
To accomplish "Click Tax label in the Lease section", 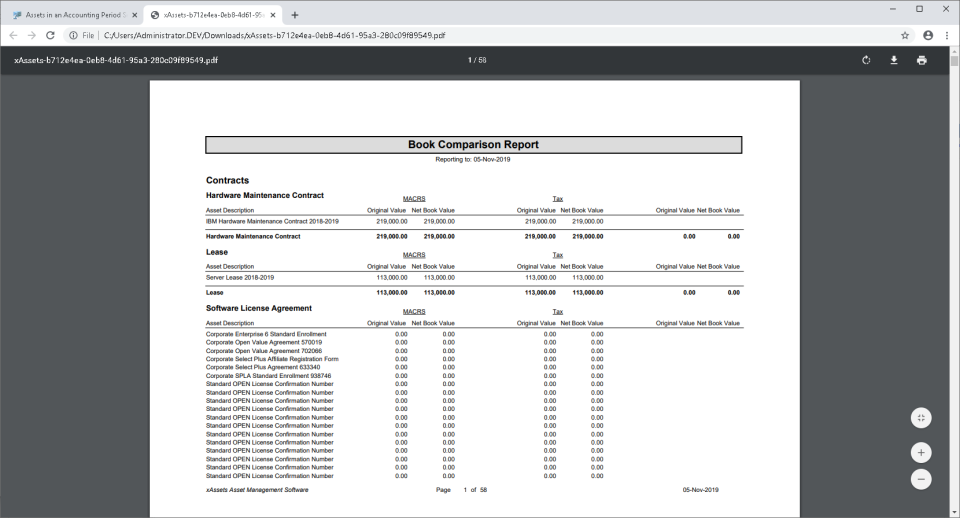I will 558,255.
